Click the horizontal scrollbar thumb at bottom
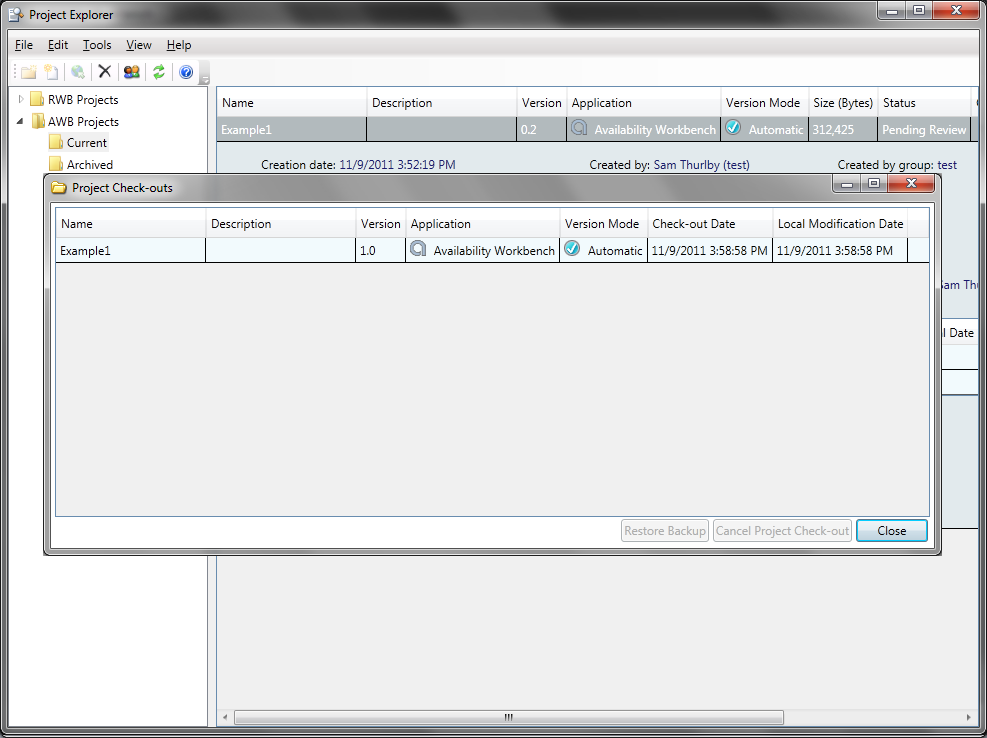The width and height of the screenshot is (987, 738). pos(508,717)
